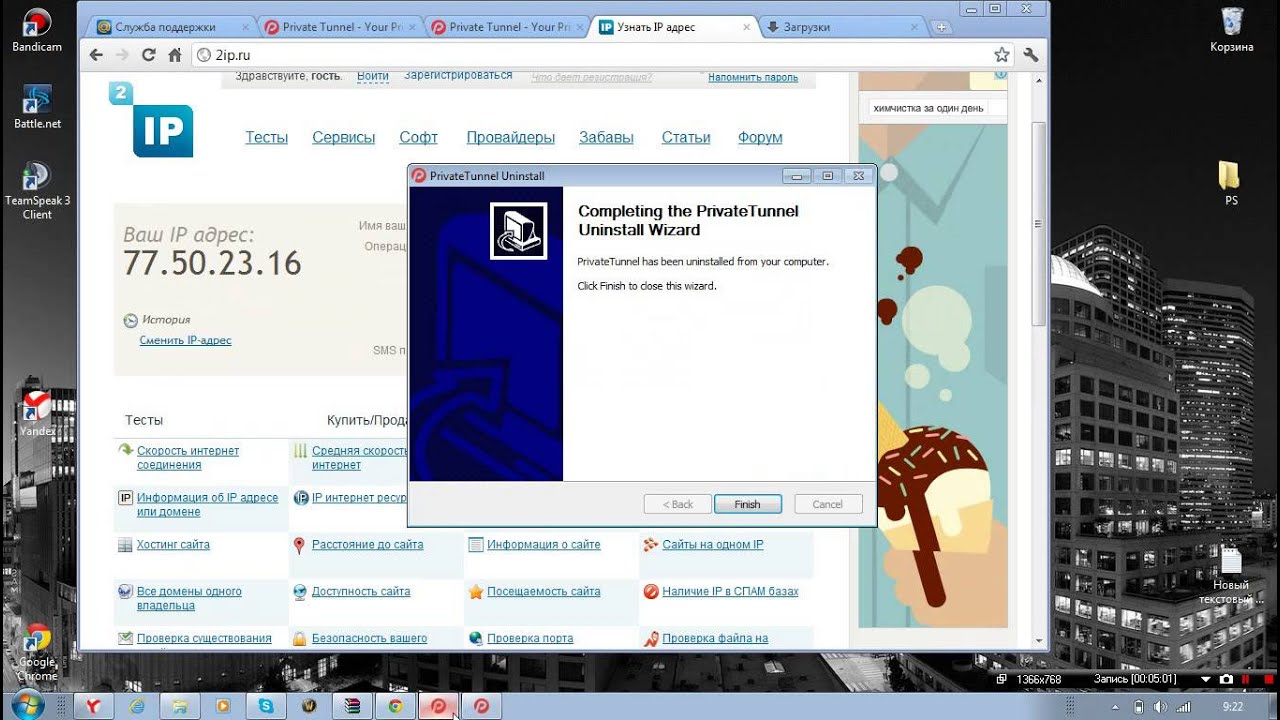Open Windows Explorer from the taskbar
Screen dimensions: 1280x720
[x=180, y=706]
